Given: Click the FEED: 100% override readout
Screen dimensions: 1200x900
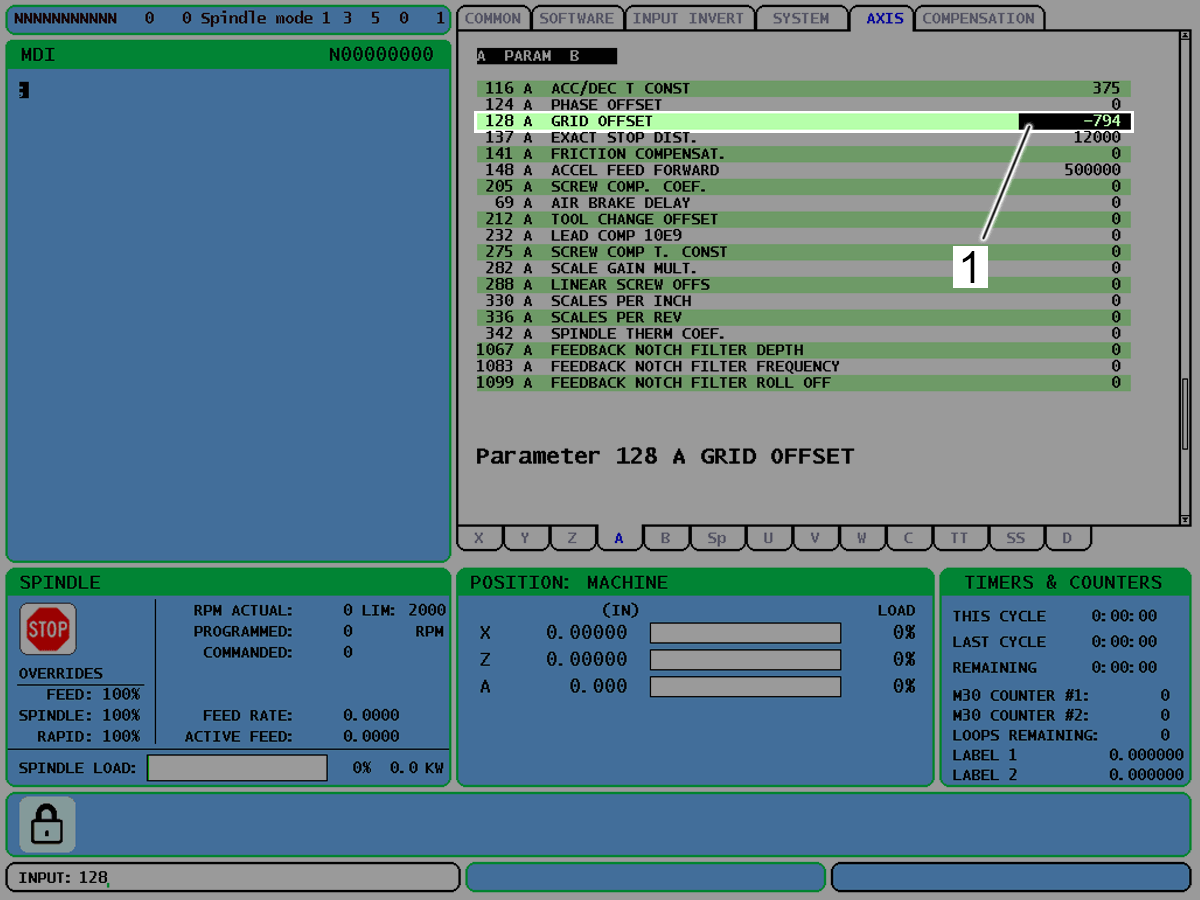Looking at the screenshot, I should click(x=93, y=694).
